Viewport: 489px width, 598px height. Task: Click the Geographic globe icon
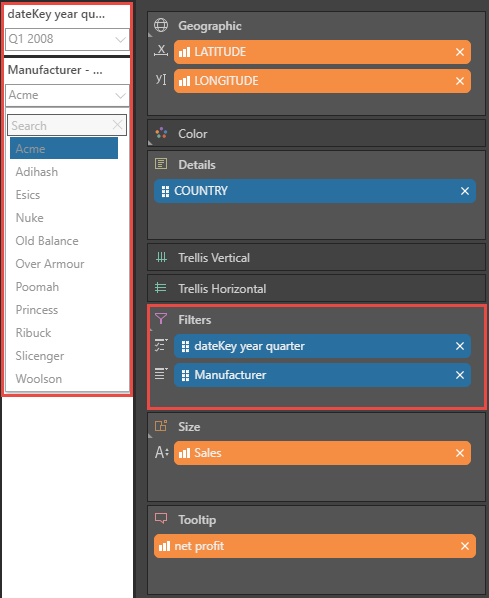tap(161, 25)
